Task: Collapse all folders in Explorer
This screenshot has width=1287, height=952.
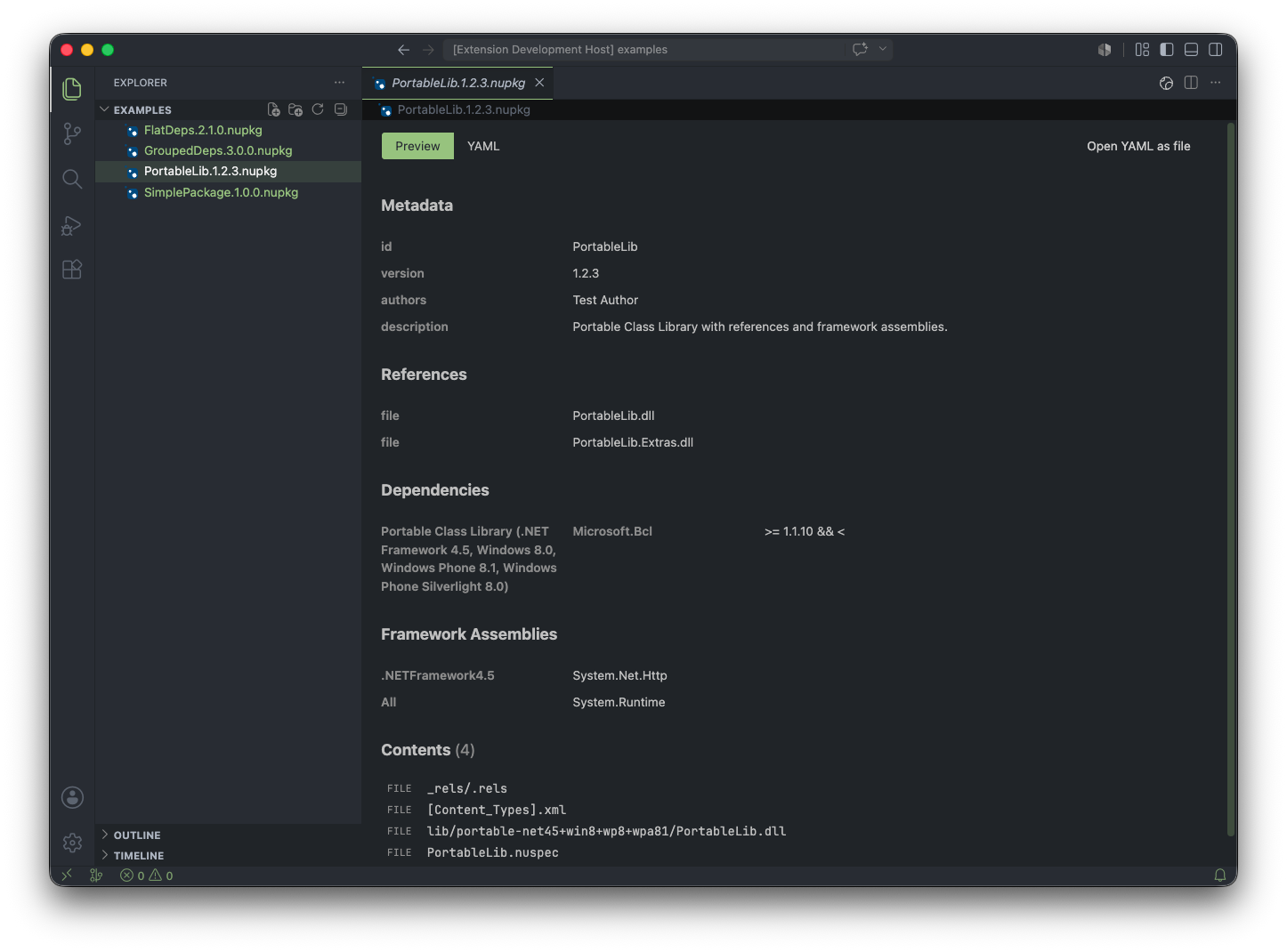Action: [340, 109]
